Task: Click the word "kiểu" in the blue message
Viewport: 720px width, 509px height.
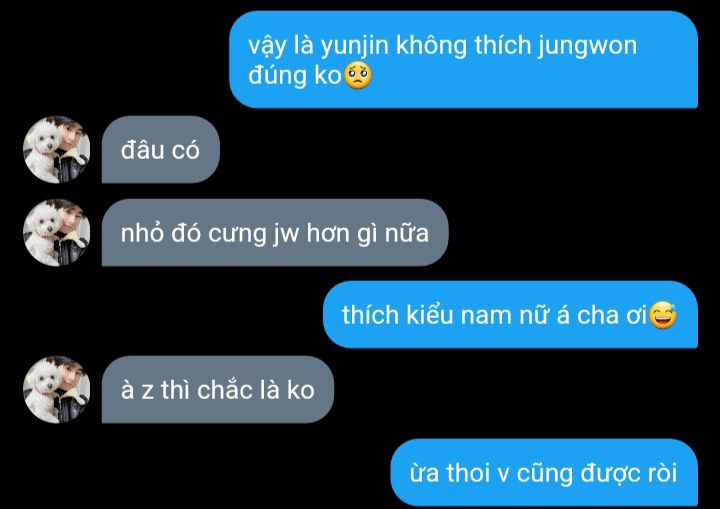Action: [x=429, y=315]
